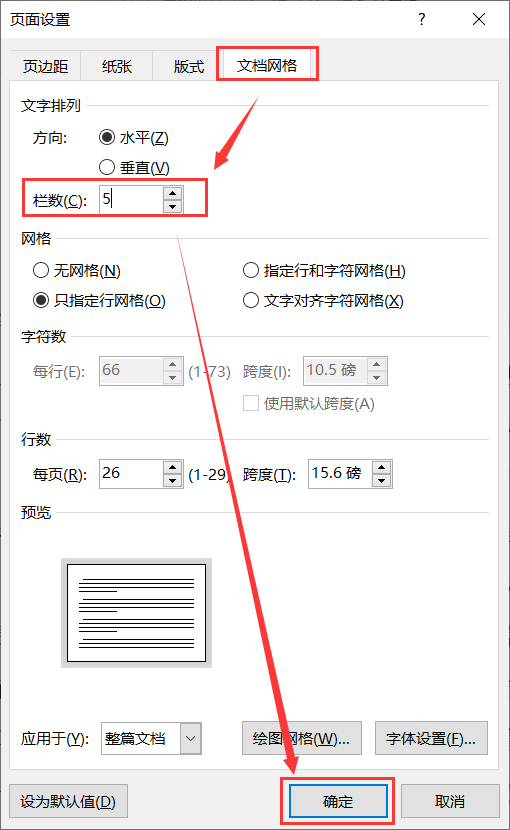Decrease 跨度(T) with down arrow
The height and width of the screenshot is (830, 510).
click(382, 481)
